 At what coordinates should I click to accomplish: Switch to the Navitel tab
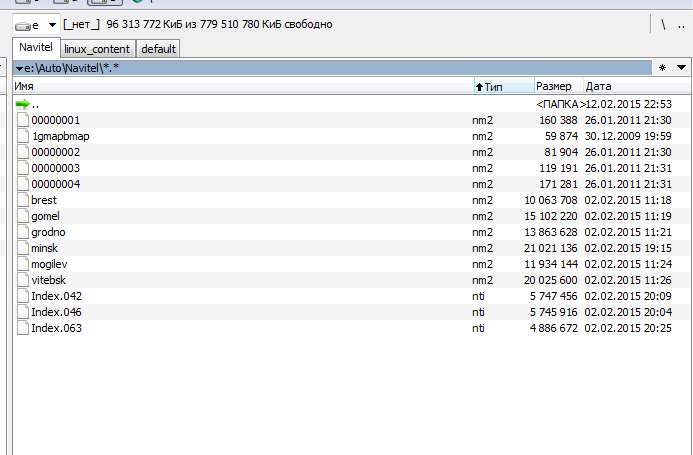tap(35, 47)
